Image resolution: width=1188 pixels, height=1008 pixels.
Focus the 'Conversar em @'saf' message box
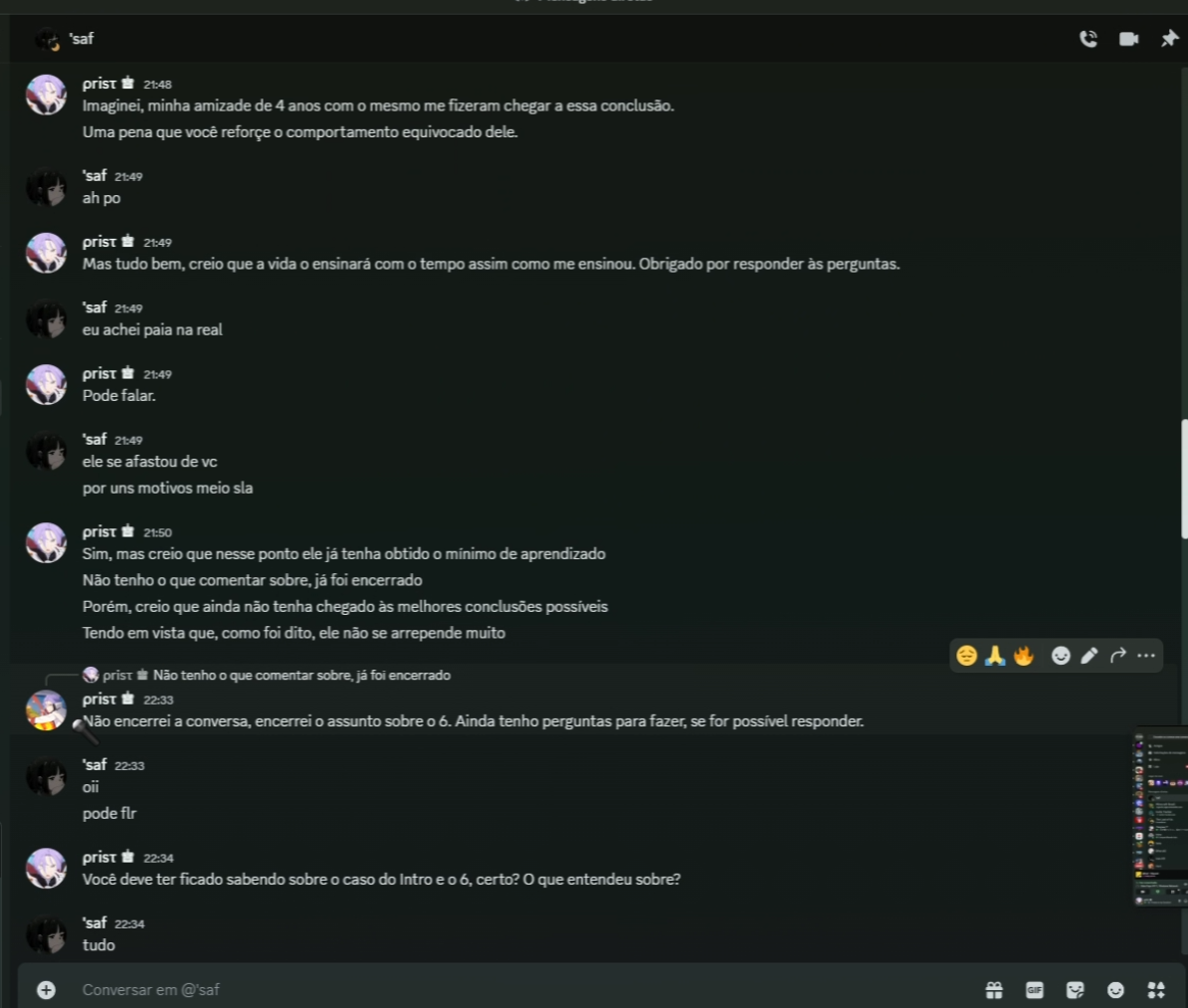tap(515, 990)
